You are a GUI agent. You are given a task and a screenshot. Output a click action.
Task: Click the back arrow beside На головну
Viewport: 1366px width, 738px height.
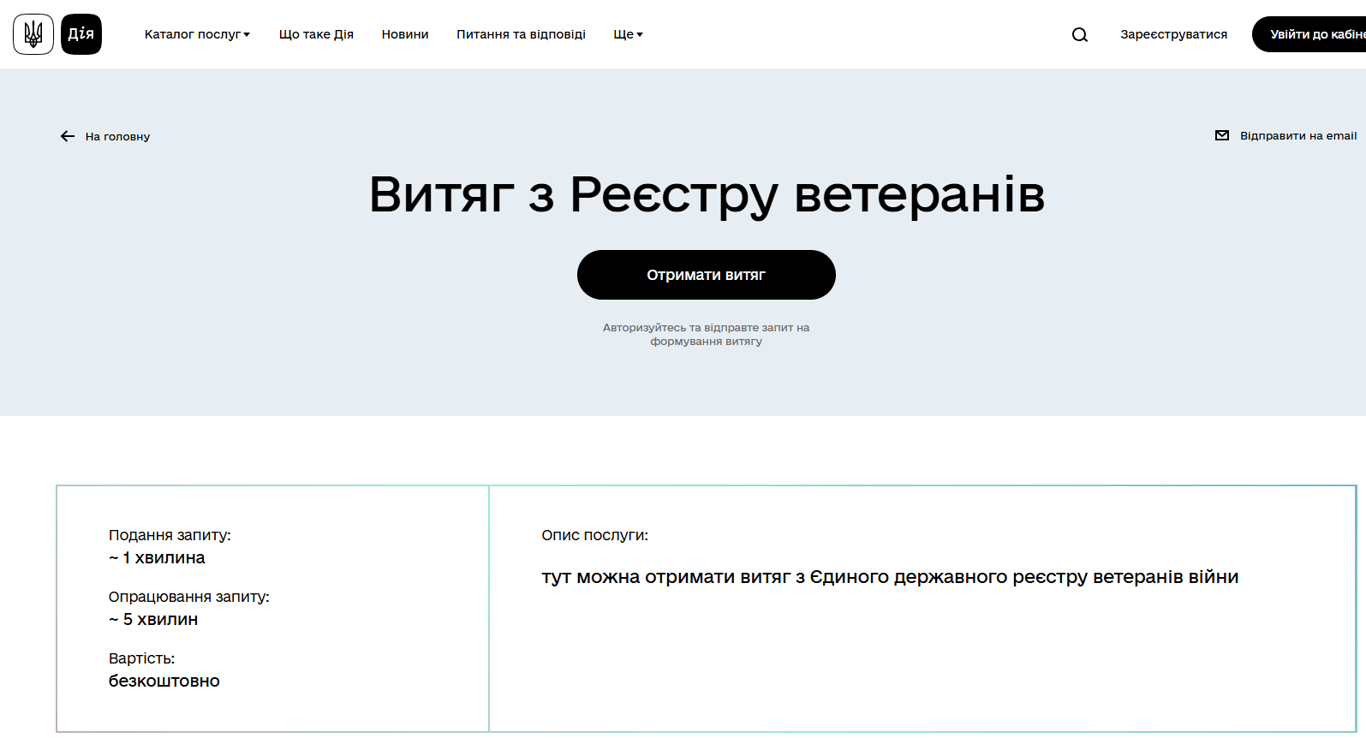[x=67, y=136]
